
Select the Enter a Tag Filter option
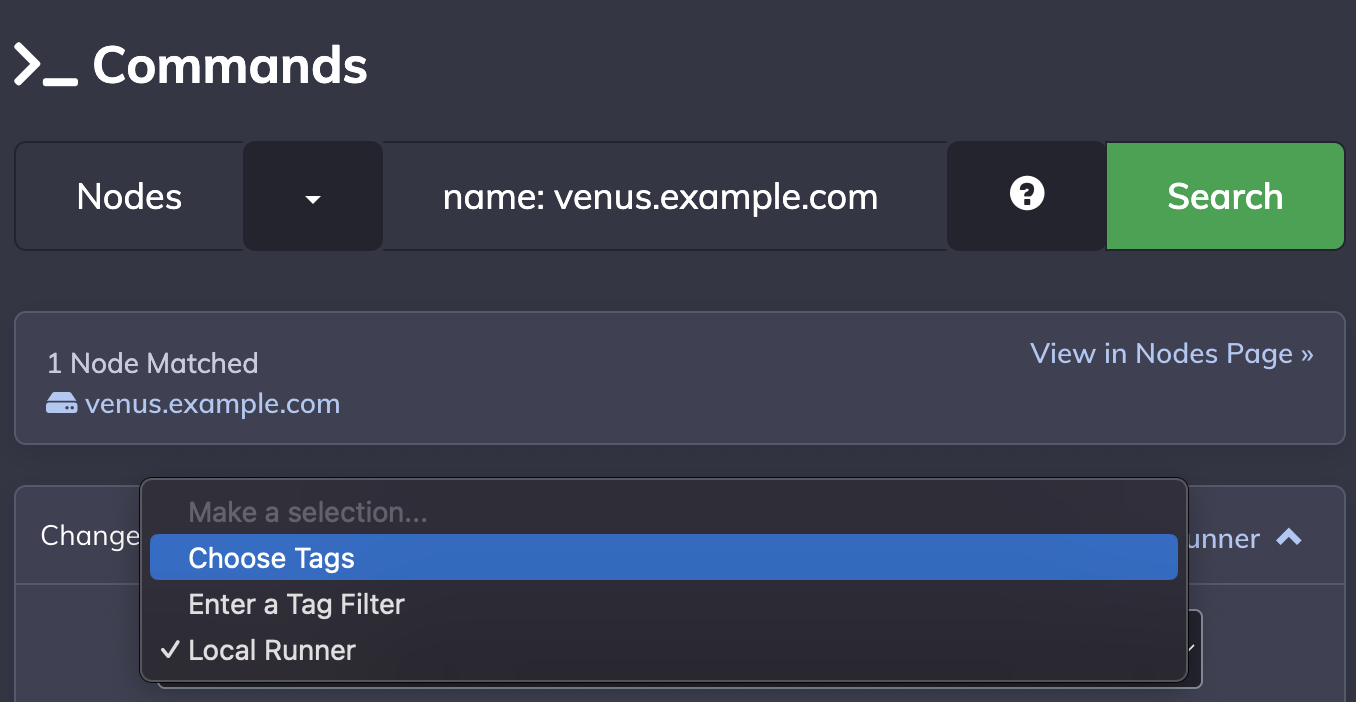coord(664,604)
